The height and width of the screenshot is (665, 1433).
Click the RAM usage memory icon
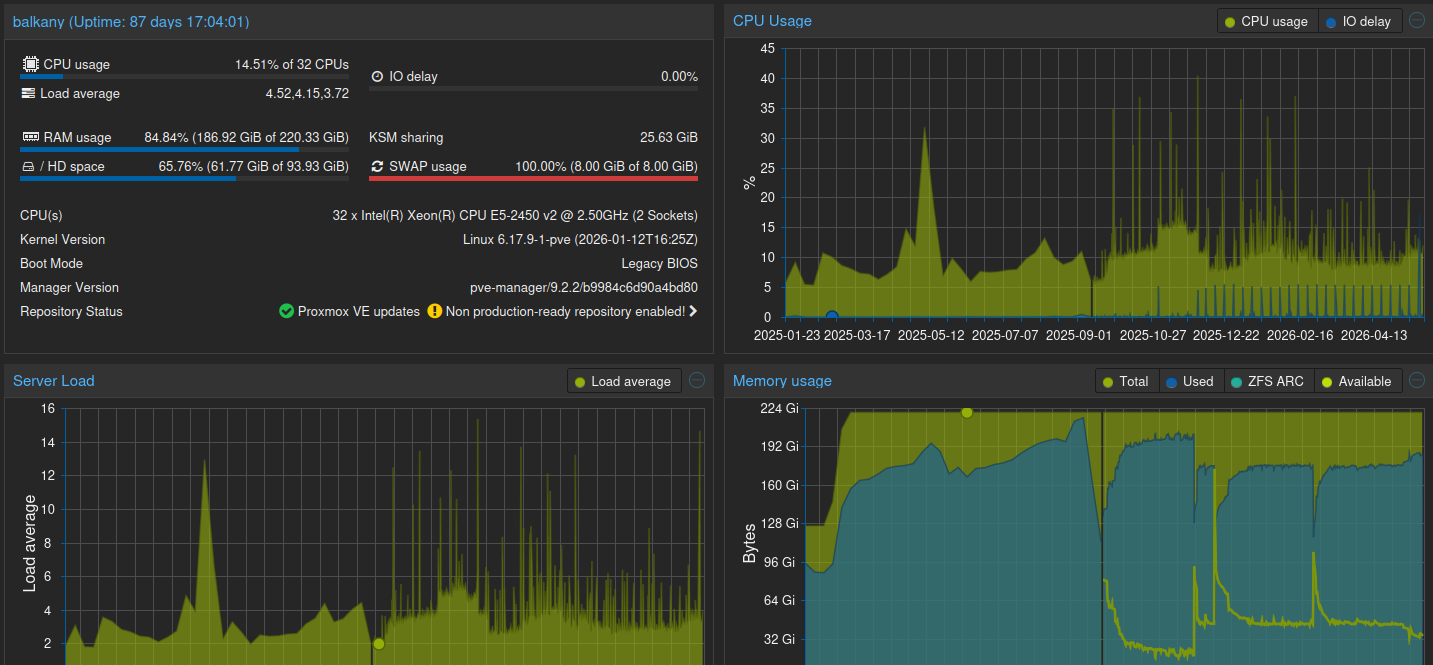point(30,137)
